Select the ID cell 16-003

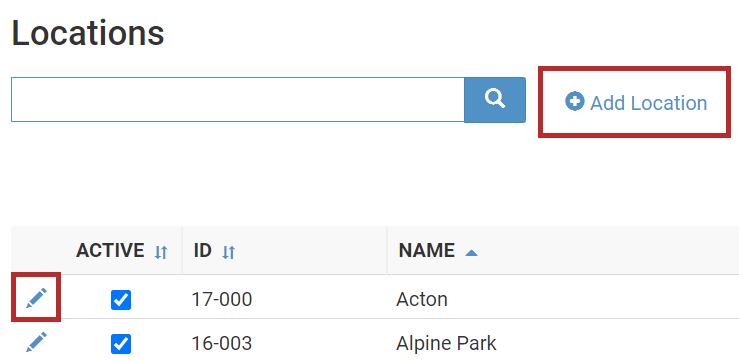click(x=222, y=344)
